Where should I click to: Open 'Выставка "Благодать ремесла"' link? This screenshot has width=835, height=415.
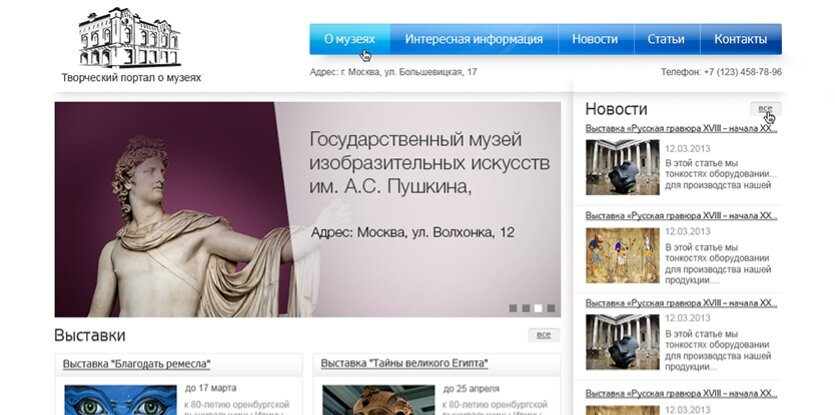pyautogui.click(x=136, y=364)
